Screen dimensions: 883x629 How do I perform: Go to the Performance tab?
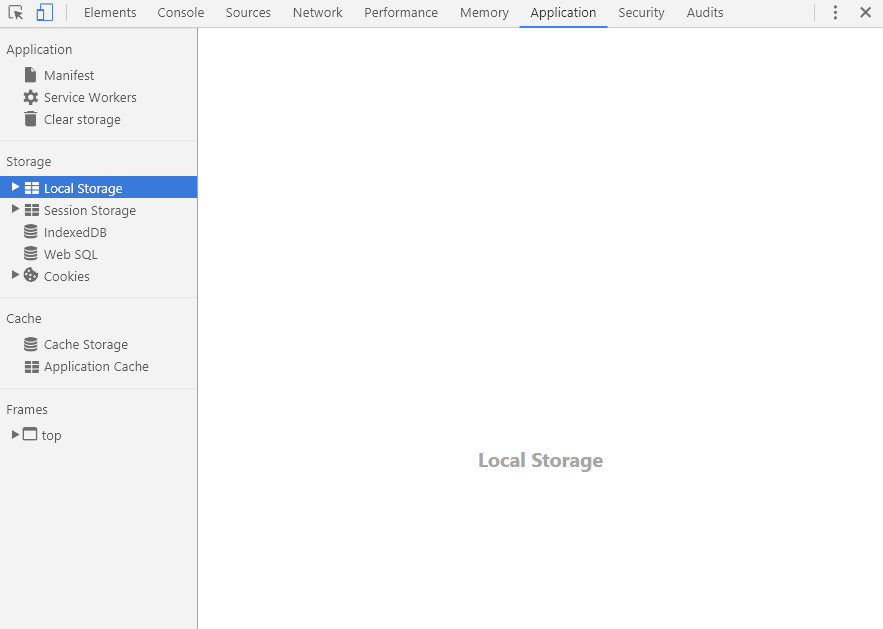(401, 12)
